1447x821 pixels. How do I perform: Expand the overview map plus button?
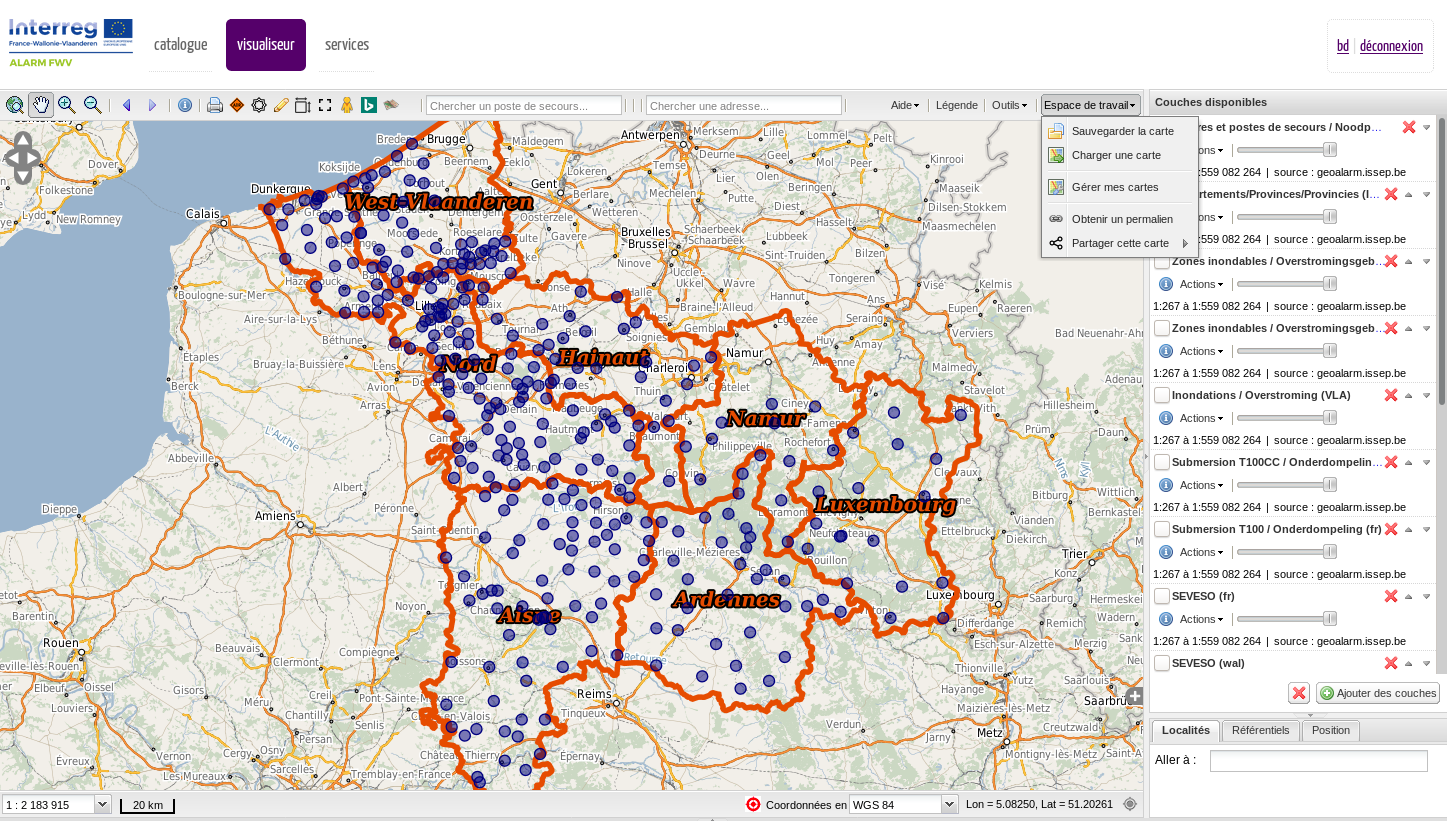[1134, 695]
